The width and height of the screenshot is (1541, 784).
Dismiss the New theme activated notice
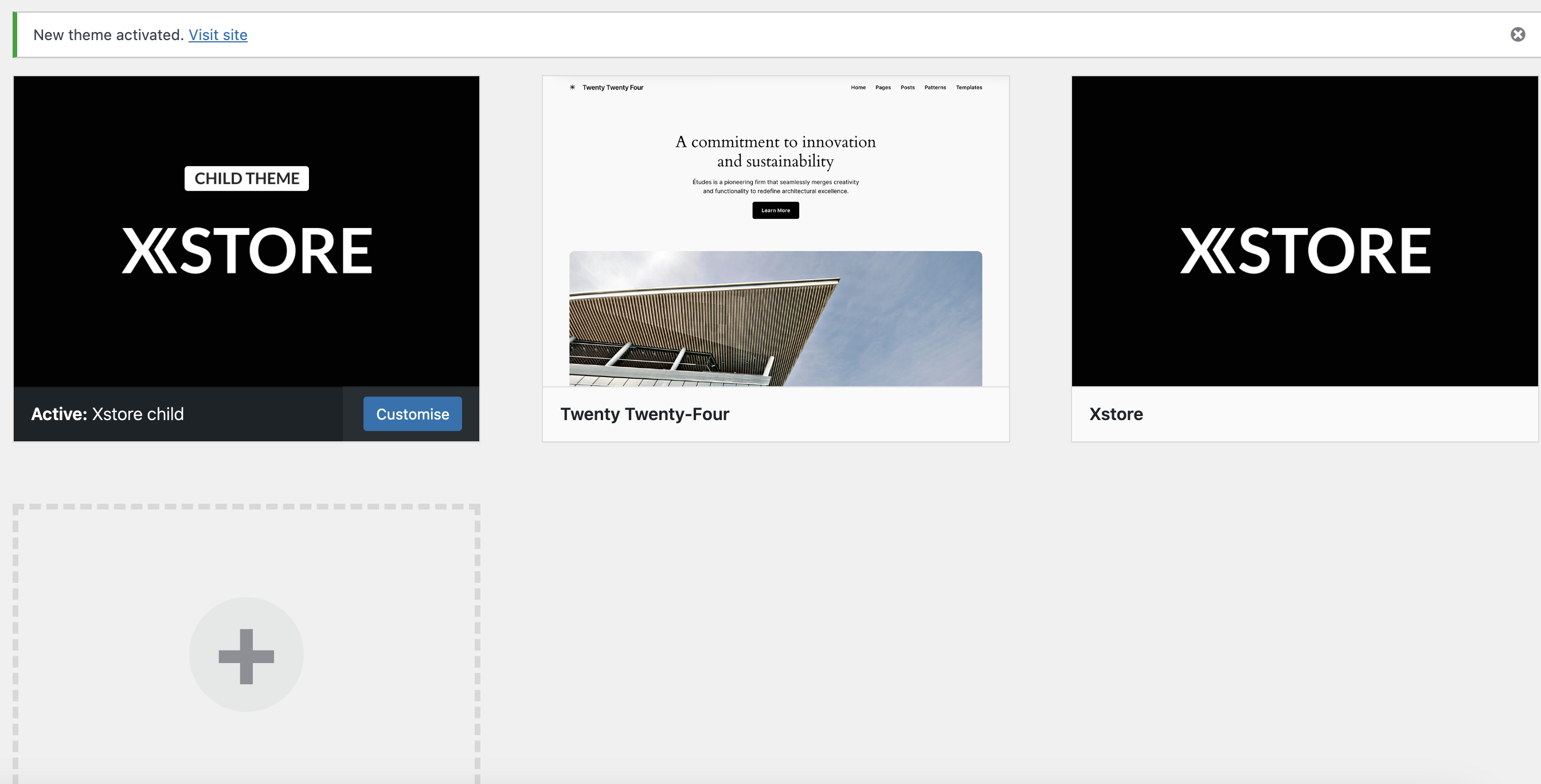1517,35
